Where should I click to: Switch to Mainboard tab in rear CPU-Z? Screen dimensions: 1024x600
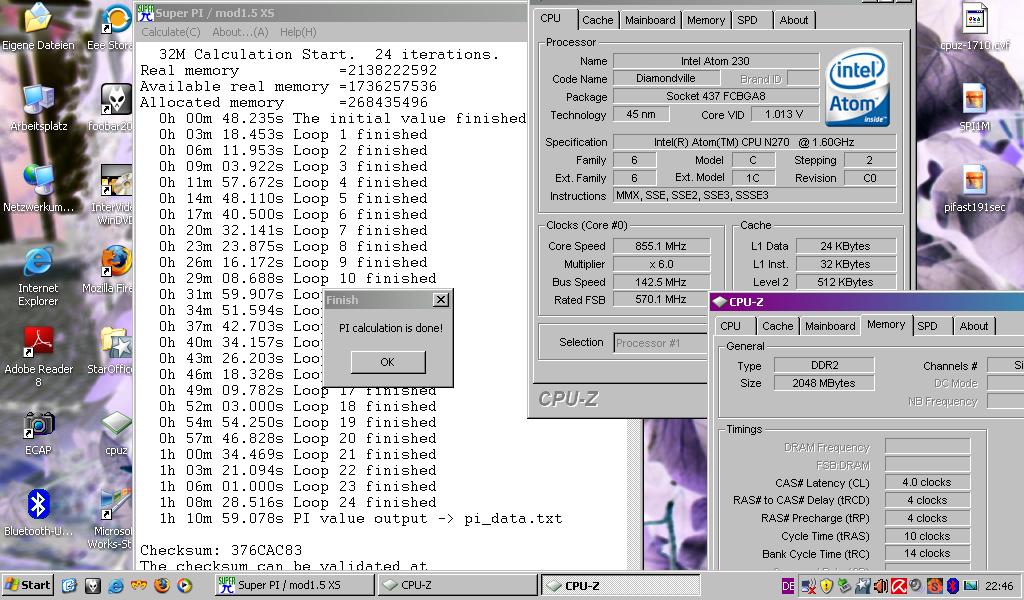coord(650,20)
